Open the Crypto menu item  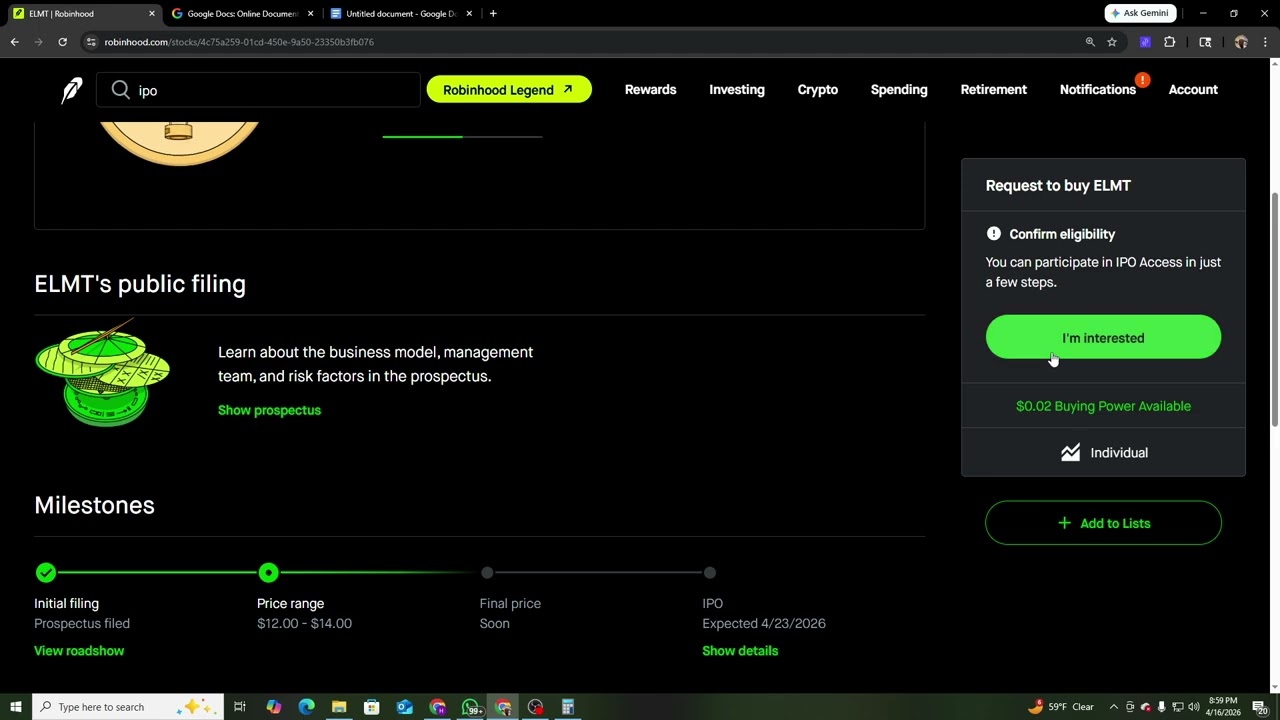tap(817, 90)
